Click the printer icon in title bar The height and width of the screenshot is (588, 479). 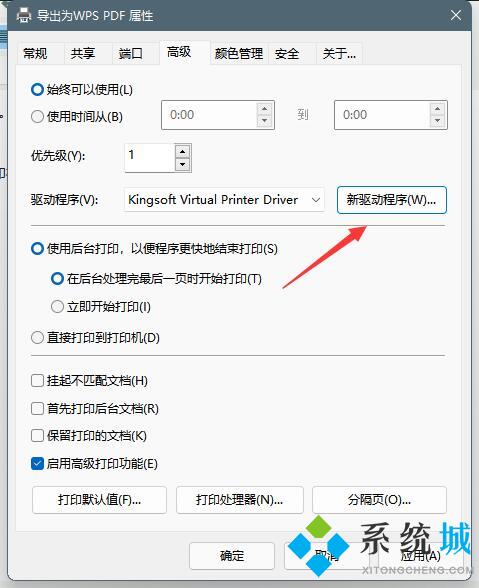click(x=24, y=15)
